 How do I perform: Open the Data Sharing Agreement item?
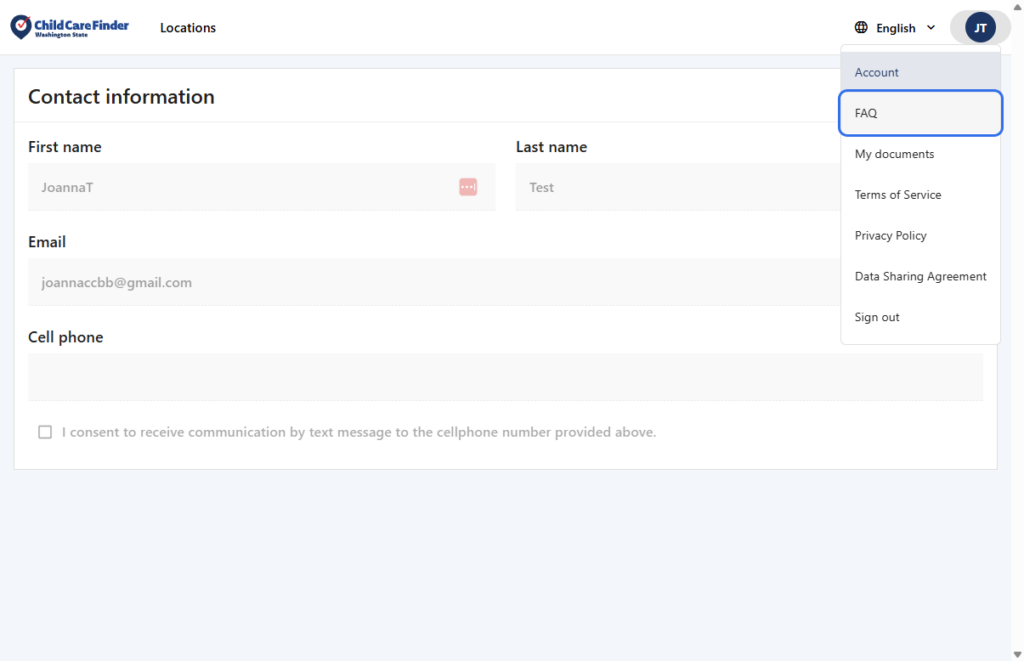(x=920, y=277)
